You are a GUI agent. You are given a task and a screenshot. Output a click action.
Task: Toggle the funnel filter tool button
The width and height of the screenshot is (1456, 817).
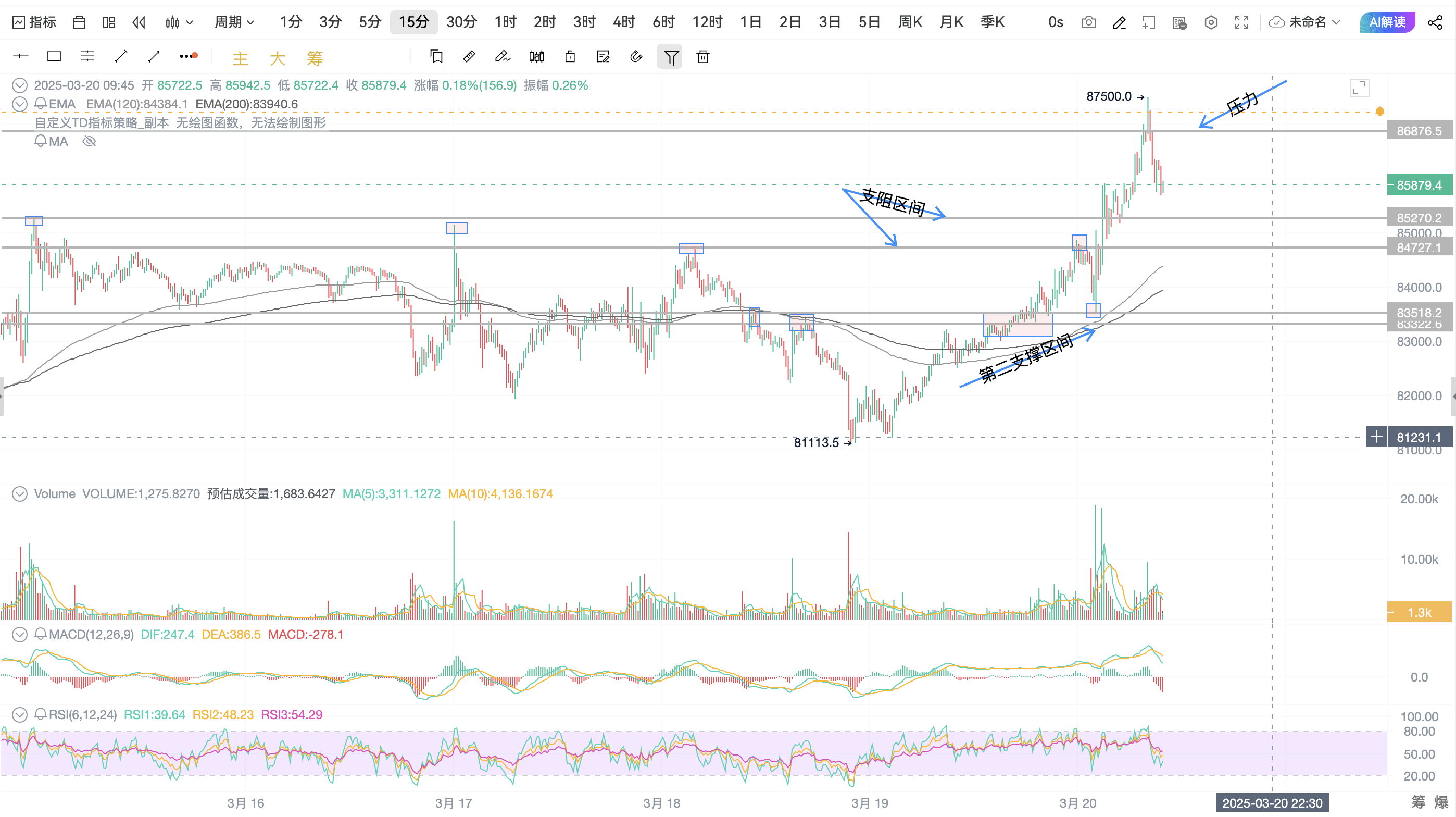(x=670, y=57)
